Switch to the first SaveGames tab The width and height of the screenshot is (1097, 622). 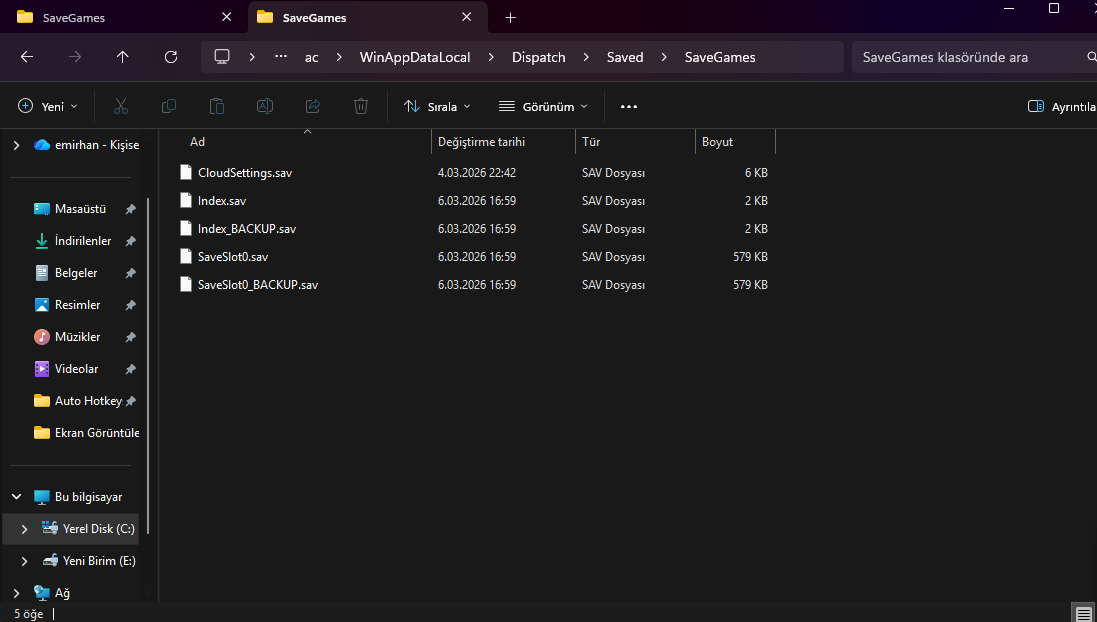74,17
